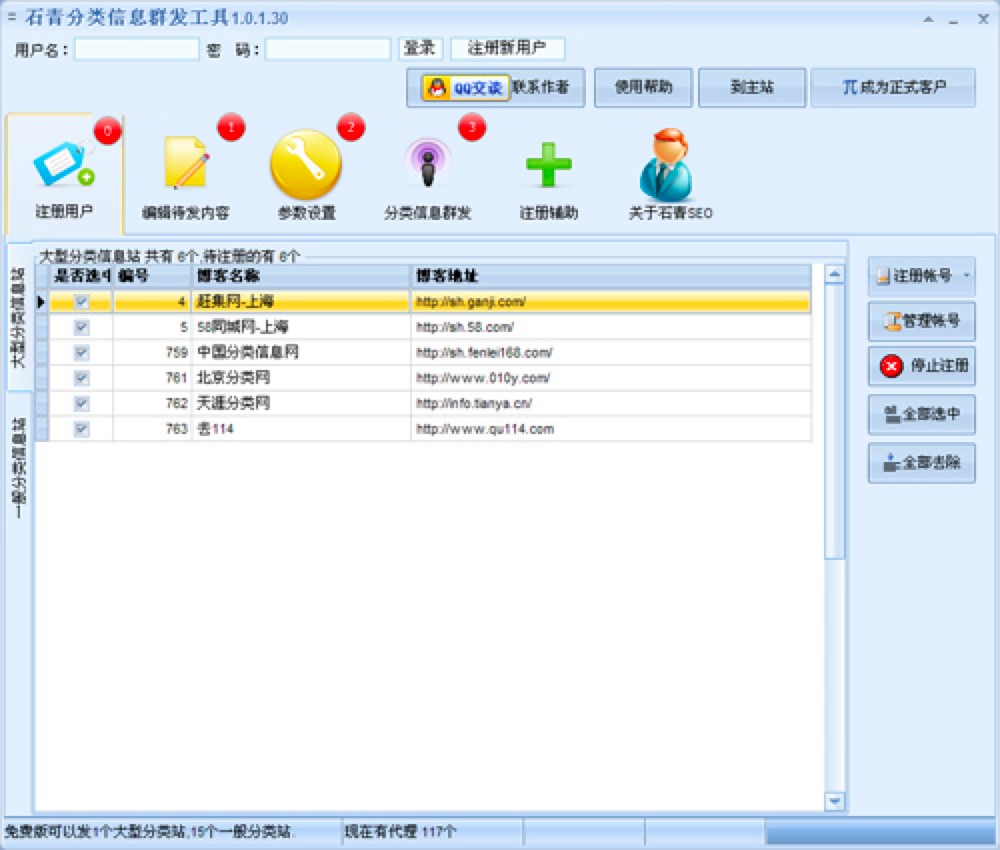Image resolution: width=1000 pixels, height=850 pixels.
Task: Click the 博客地址 column header
Action: tap(611, 275)
